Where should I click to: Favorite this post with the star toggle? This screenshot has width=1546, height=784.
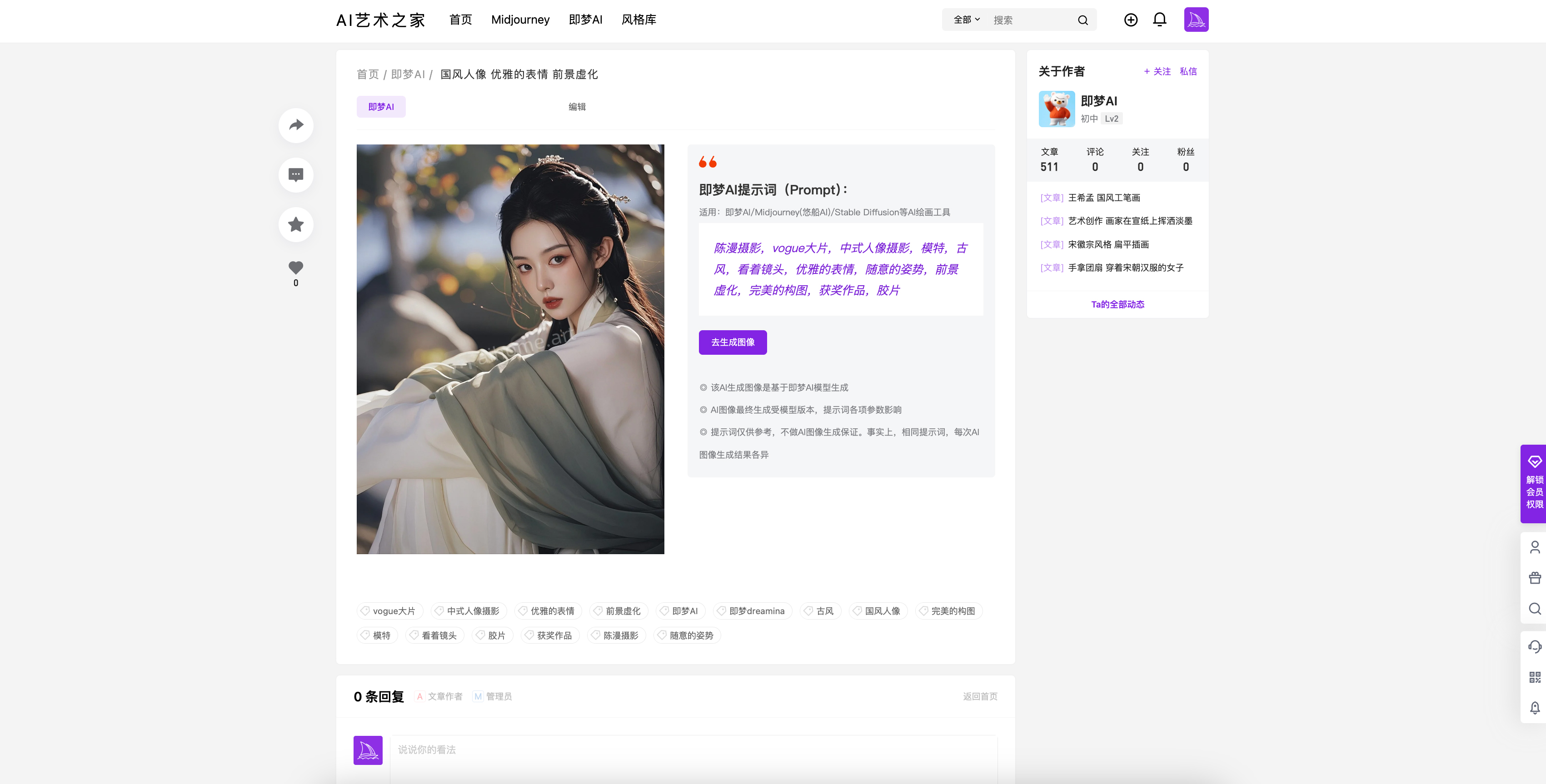coord(295,224)
